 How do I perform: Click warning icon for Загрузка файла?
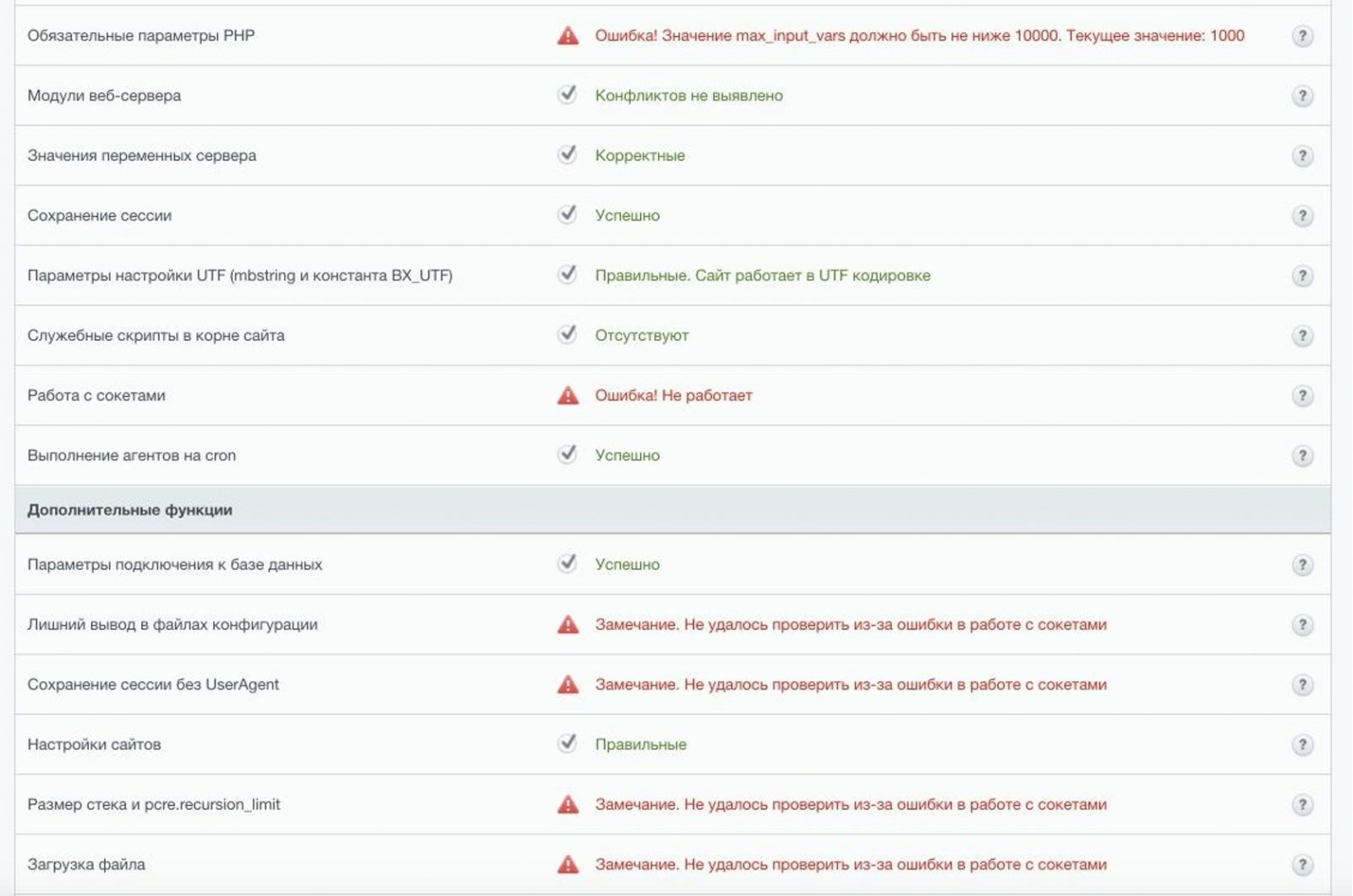click(x=567, y=865)
